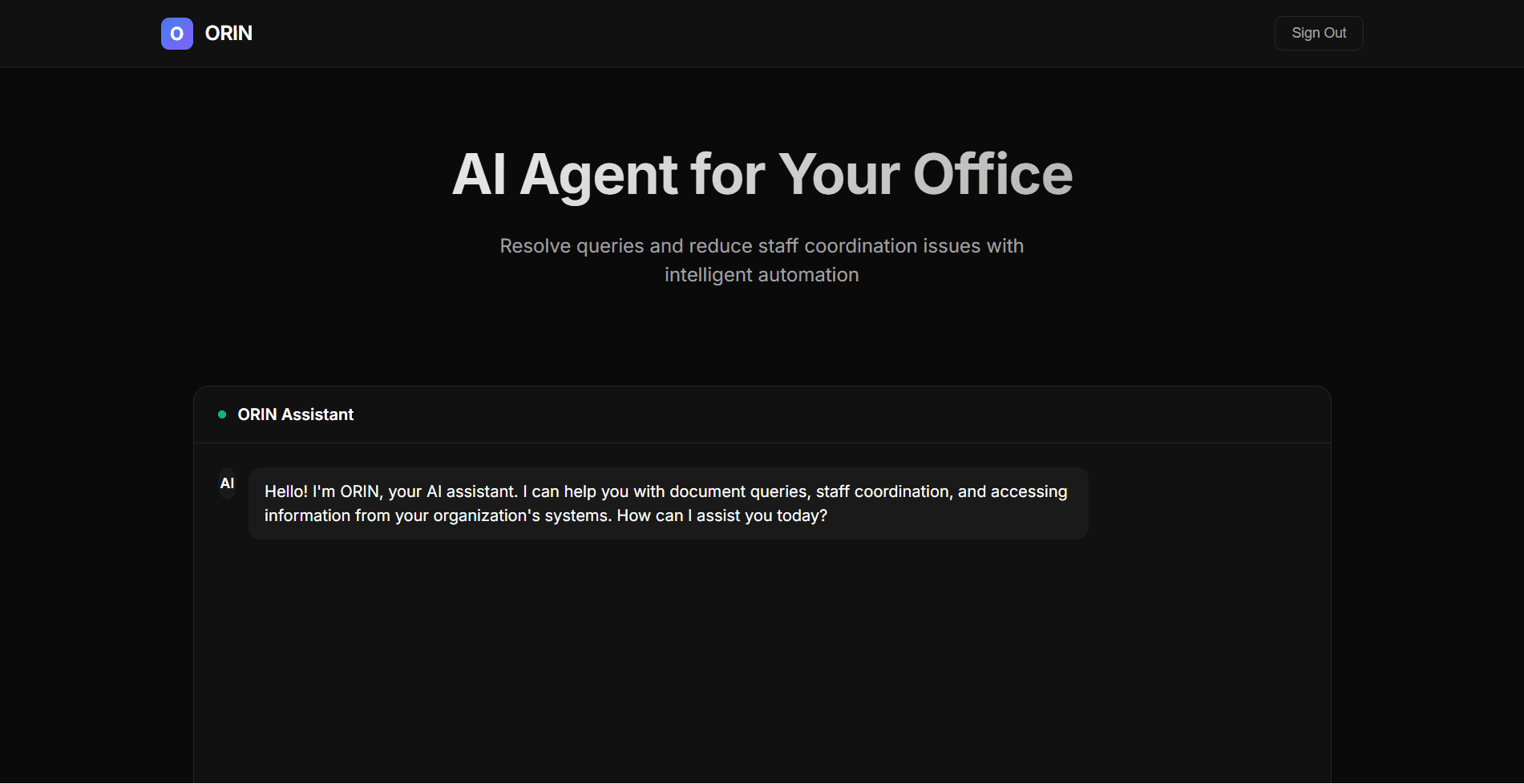Open the app via the purple "O" square icon
Viewport: 1524px width, 784px height.
pos(176,33)
